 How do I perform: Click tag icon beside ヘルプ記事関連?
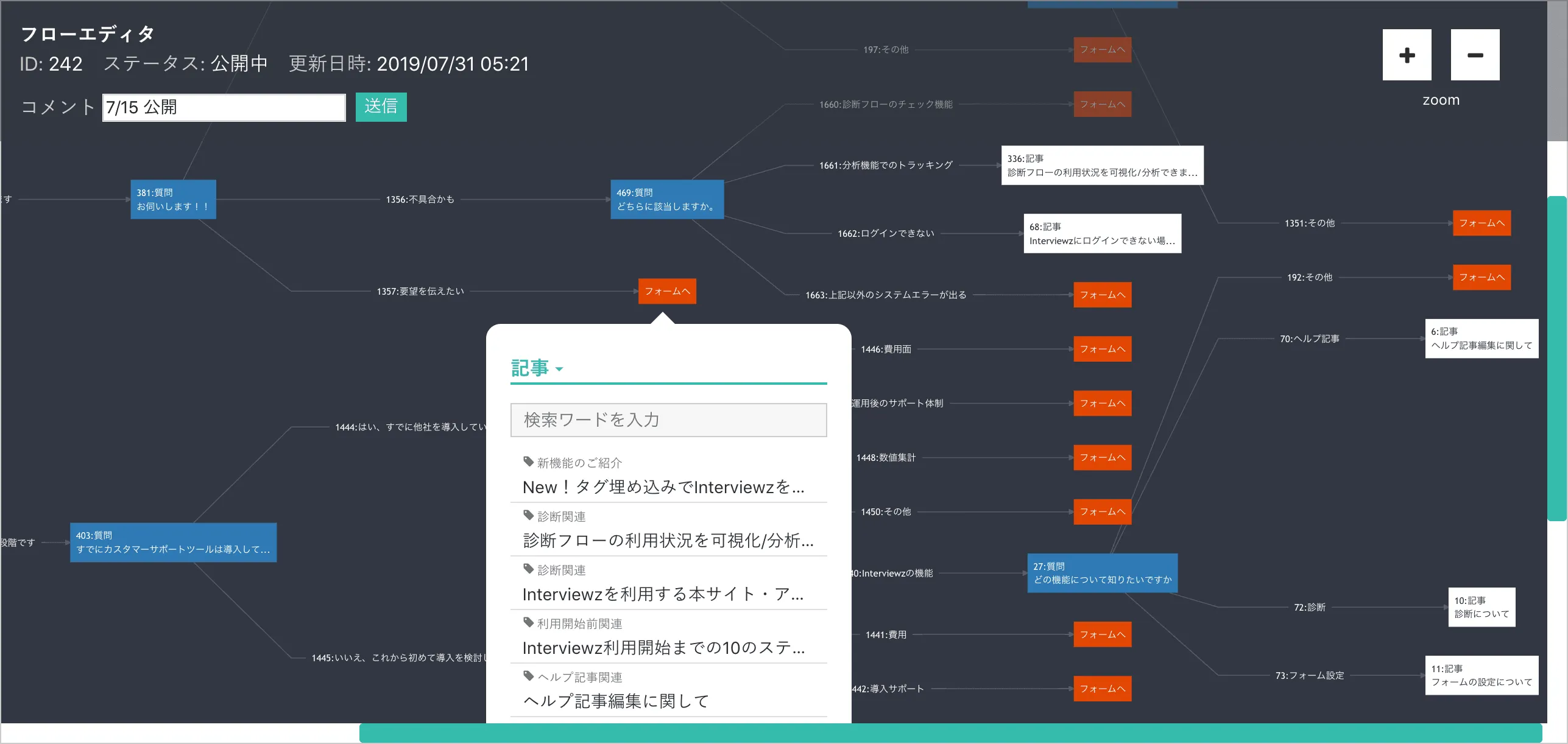click(528, 676)
